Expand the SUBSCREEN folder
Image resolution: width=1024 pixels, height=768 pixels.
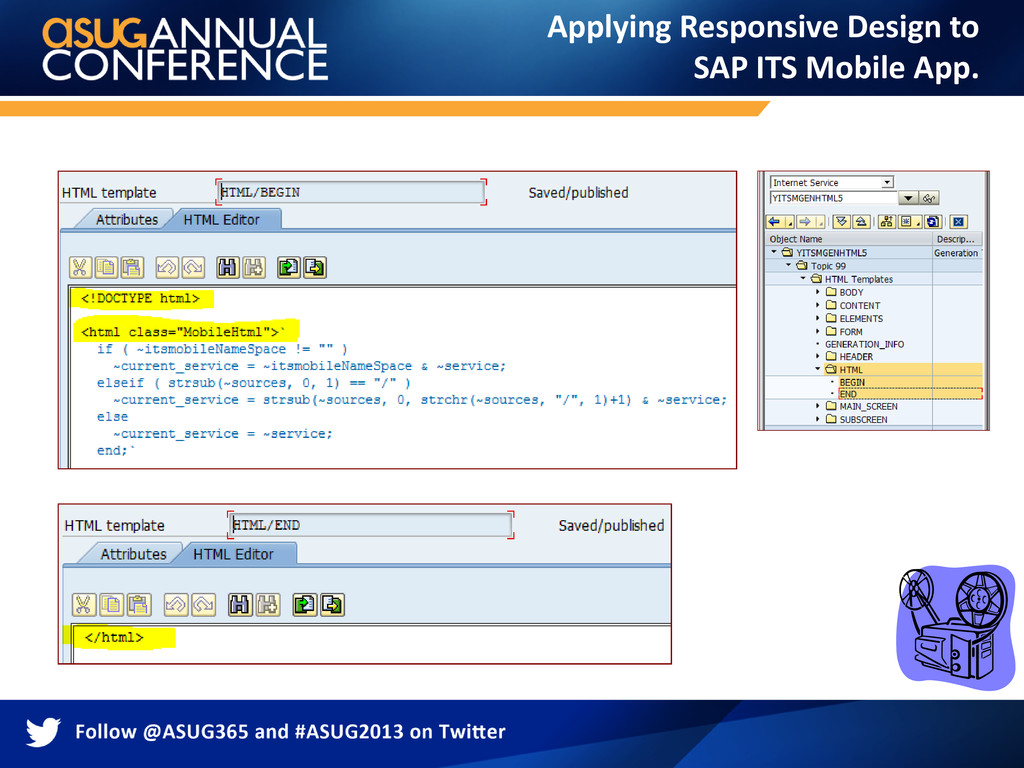click(x=818, y=419)
